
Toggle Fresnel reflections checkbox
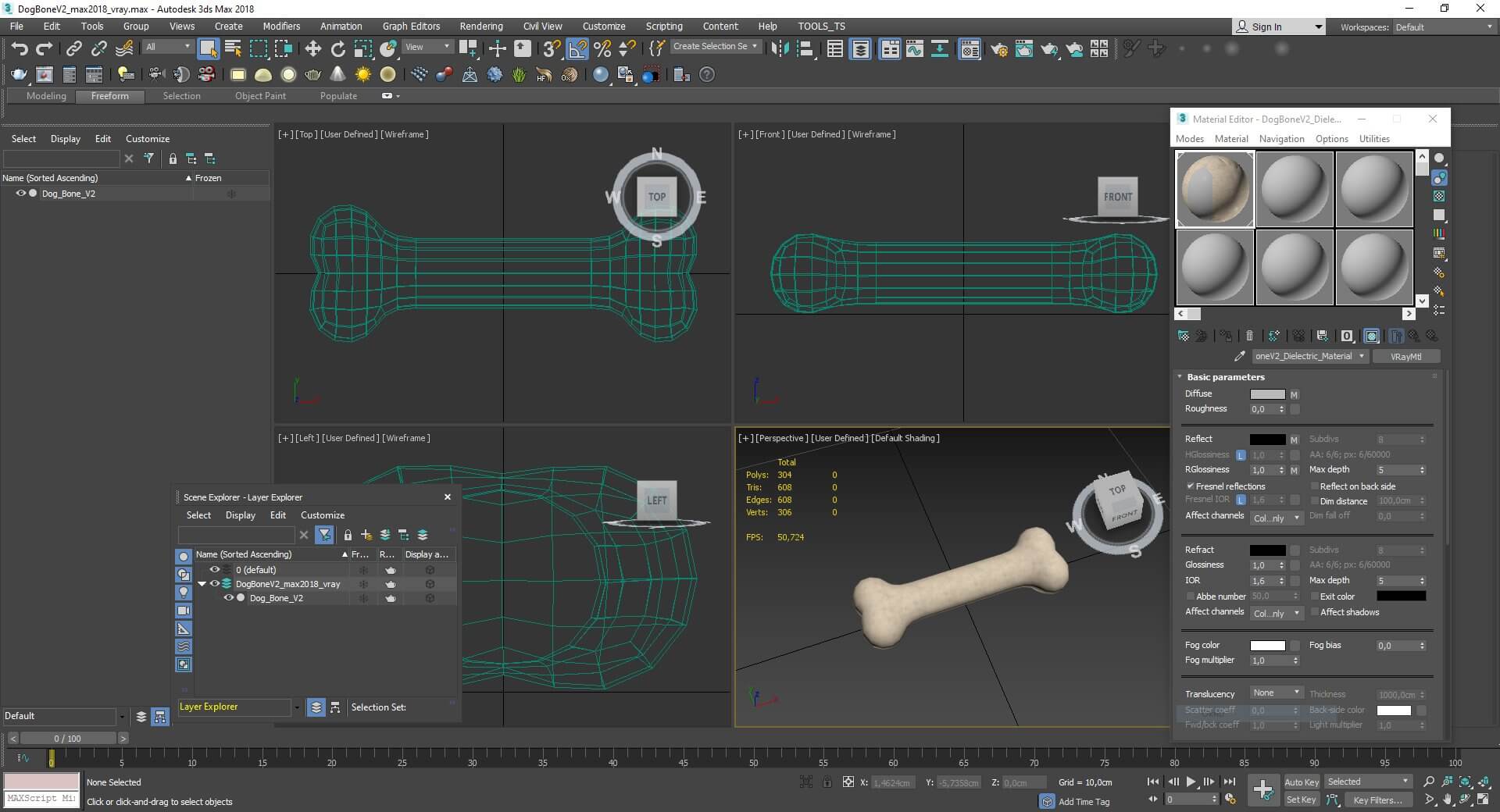coord(1190,486)
